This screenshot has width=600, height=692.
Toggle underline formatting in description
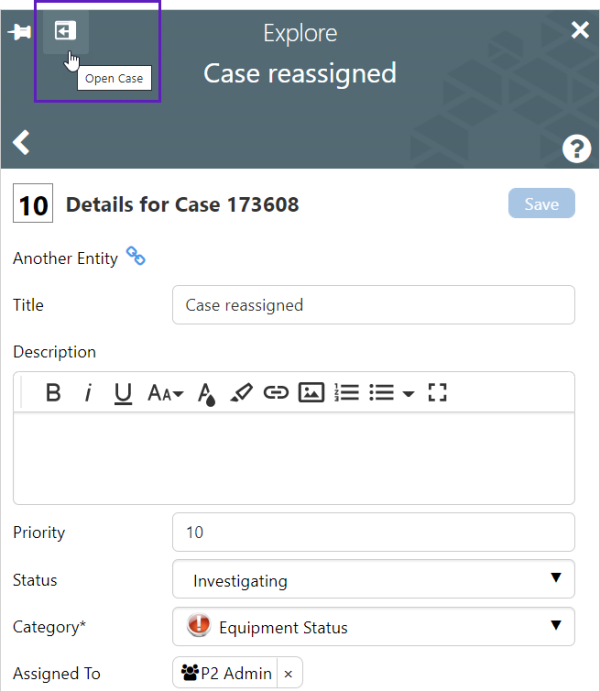[x=123, y=393]
